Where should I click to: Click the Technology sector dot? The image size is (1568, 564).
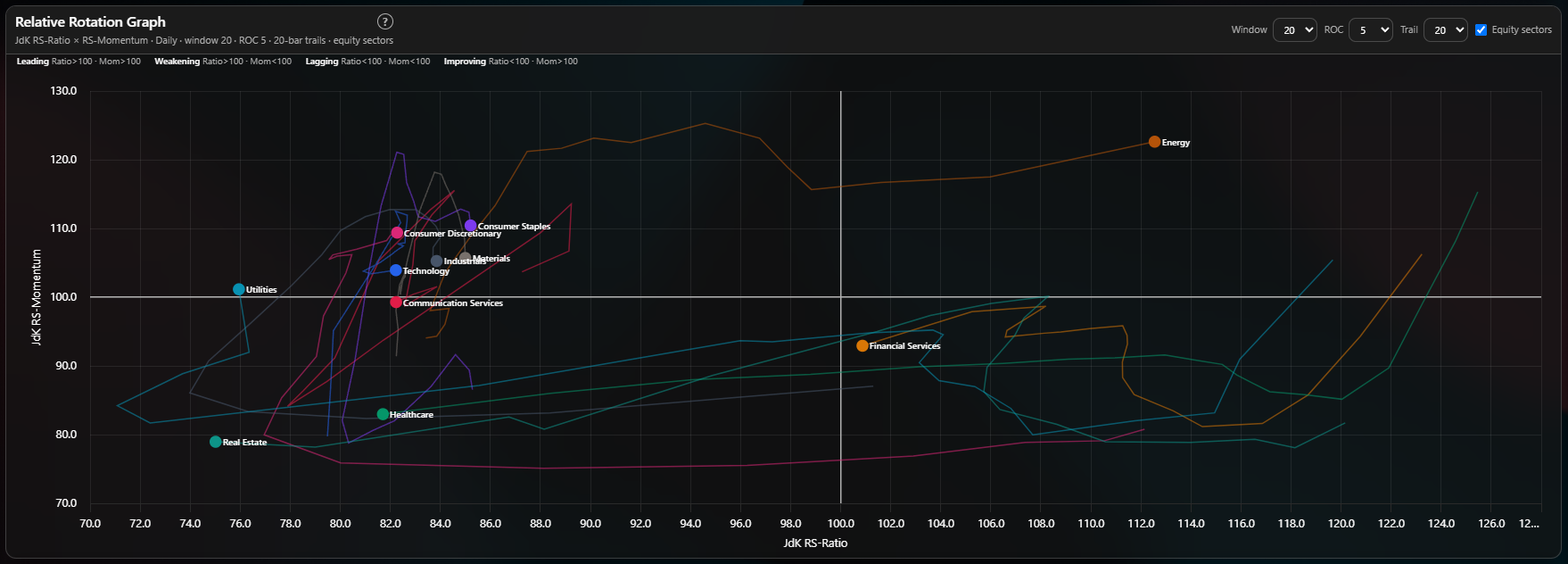[395, 270]
